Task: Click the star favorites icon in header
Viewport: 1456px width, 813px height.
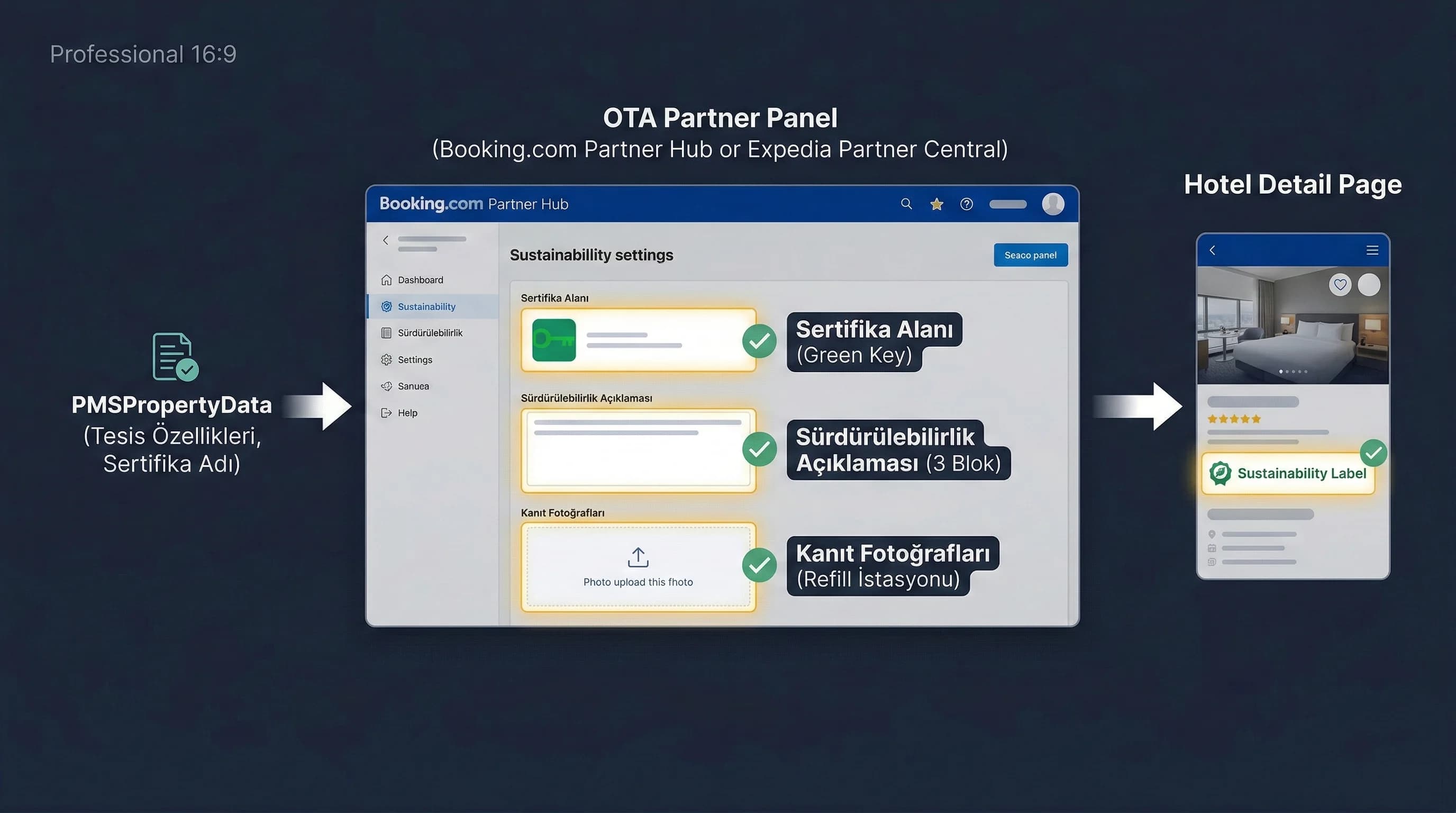Action: 936,204
